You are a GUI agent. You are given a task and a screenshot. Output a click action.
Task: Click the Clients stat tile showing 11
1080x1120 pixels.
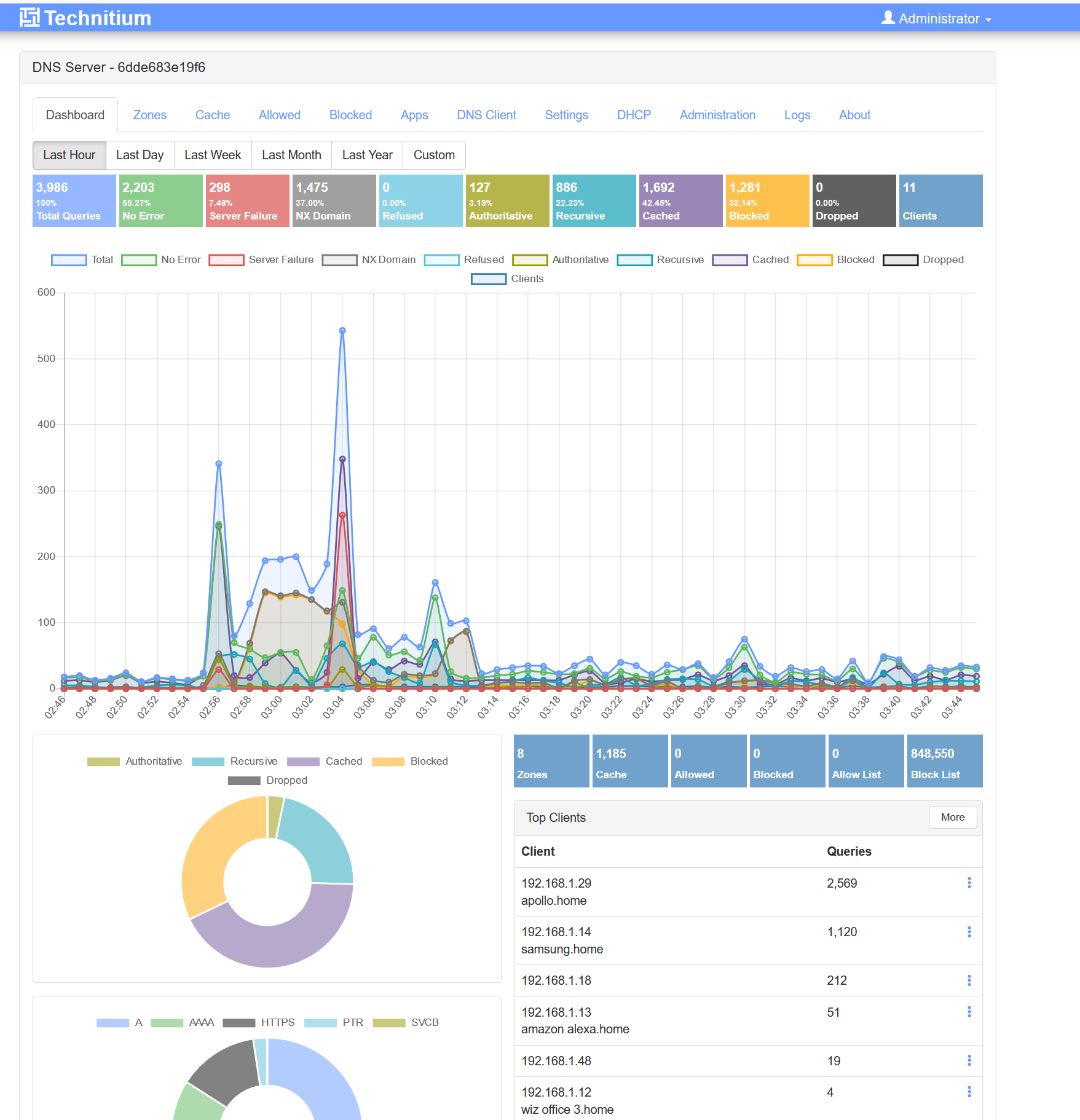click(941, 201)
